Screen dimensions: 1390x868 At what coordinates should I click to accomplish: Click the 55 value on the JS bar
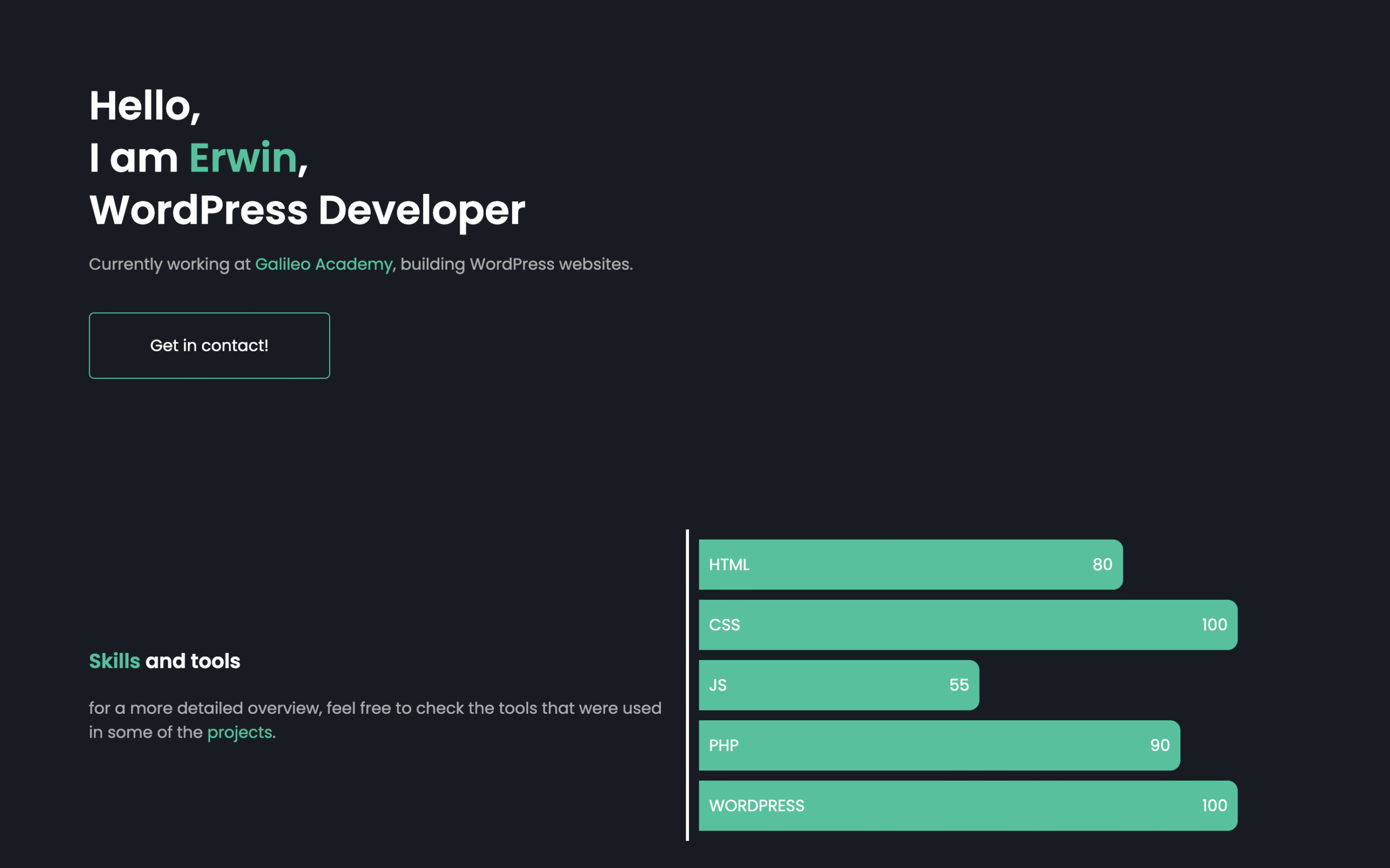[x=958, y=686]
